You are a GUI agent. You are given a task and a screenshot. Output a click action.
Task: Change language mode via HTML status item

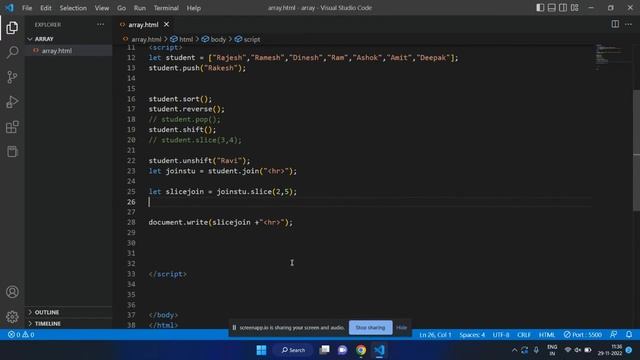click(x=547, y=335)
